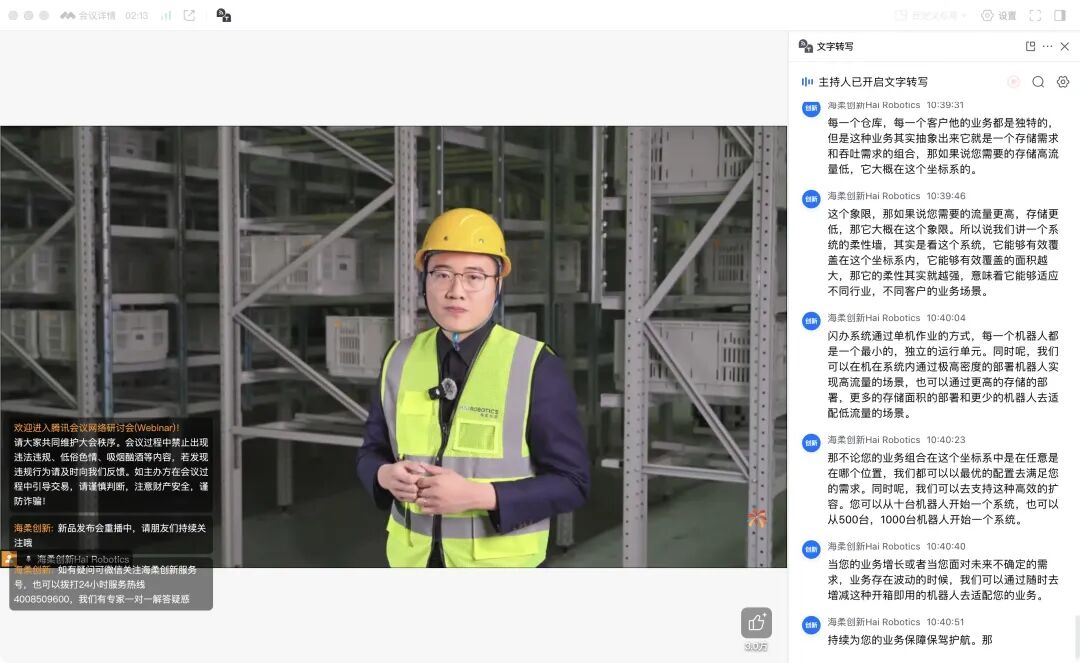Open more options in transcription panel
The width and height of the screenshot is (1080, 663).
coord(1047,46)
